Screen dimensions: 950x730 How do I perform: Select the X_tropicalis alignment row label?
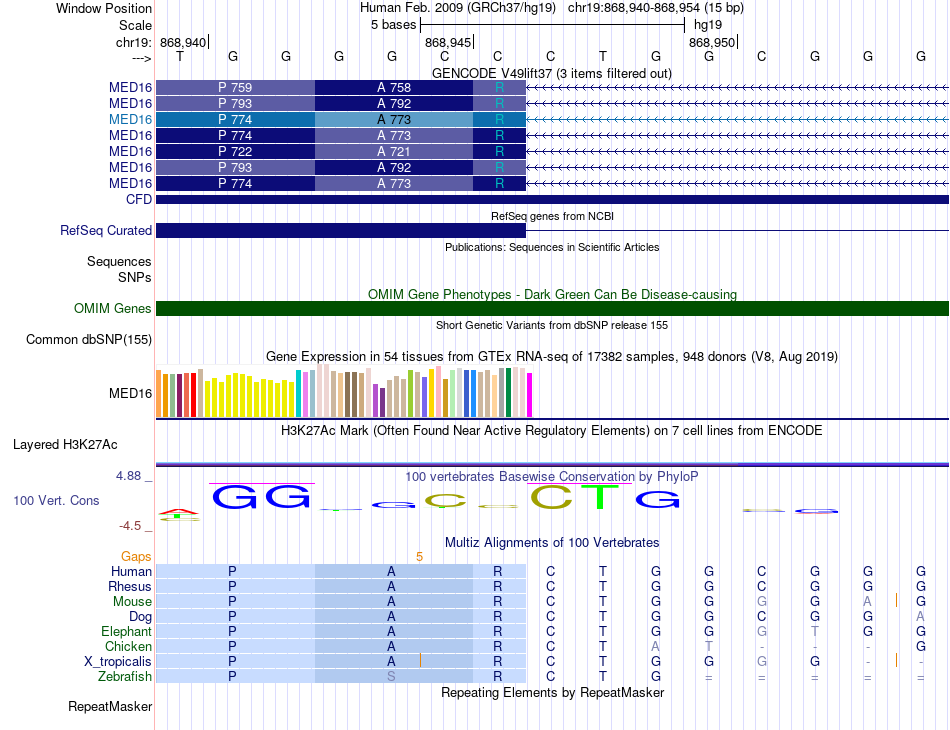pos(118,662)
